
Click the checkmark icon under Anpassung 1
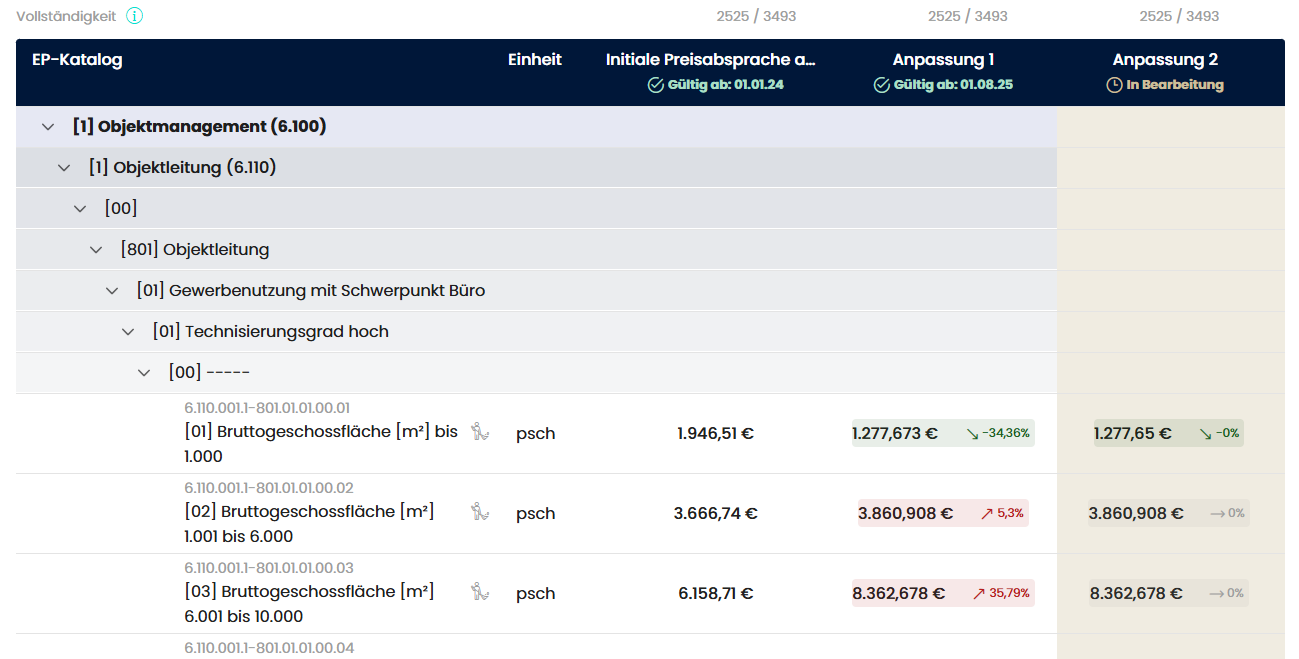click(x=881, y=85)
